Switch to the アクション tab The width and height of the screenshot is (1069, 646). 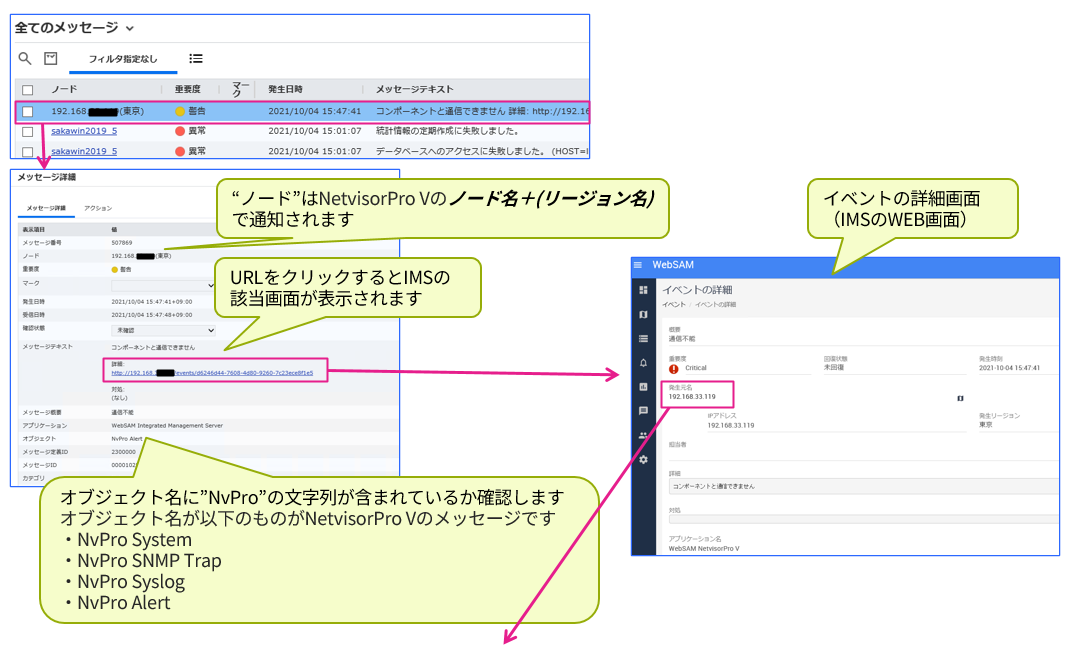[98, 208]
